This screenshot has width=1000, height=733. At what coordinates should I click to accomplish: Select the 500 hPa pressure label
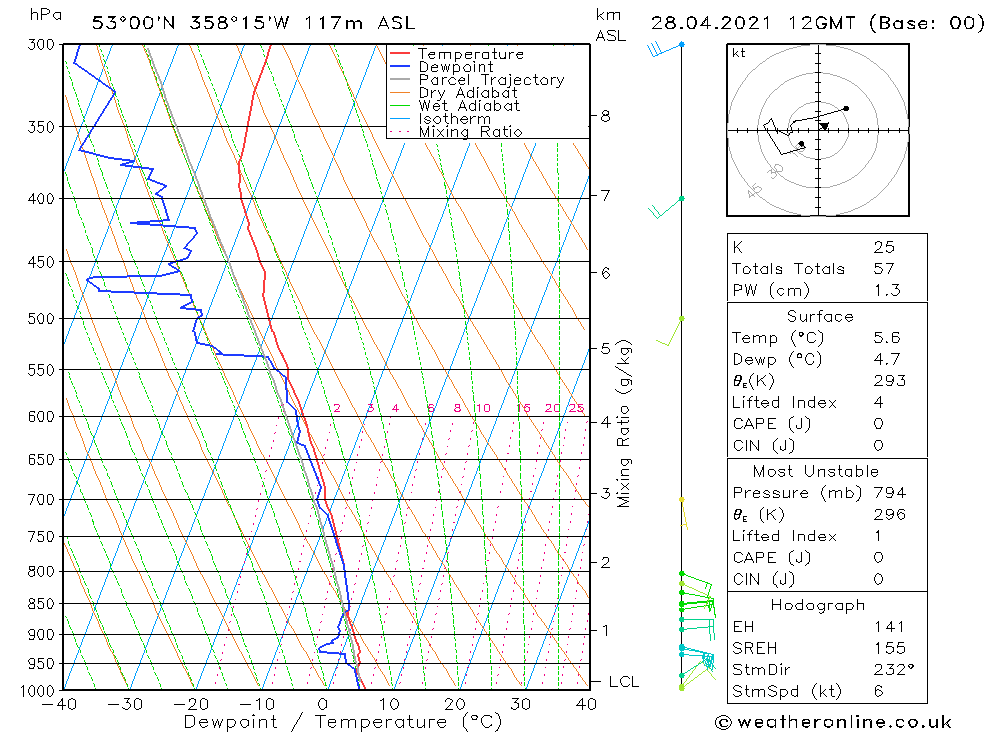coord(41,318)
